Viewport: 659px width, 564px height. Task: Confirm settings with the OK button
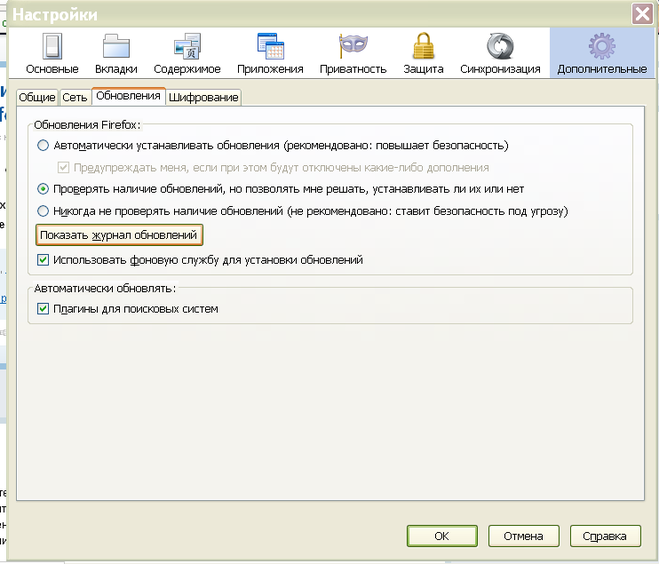click(x=442, y=536)
